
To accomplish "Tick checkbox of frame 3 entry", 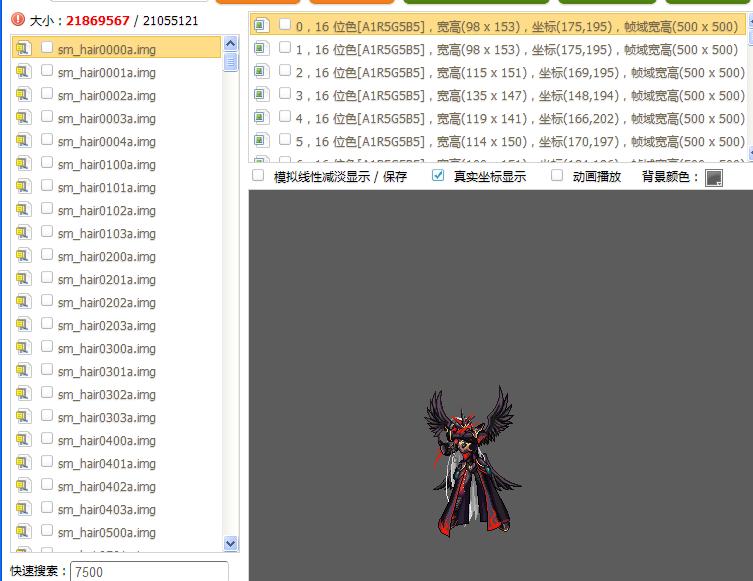I will (x=285, y=93).
